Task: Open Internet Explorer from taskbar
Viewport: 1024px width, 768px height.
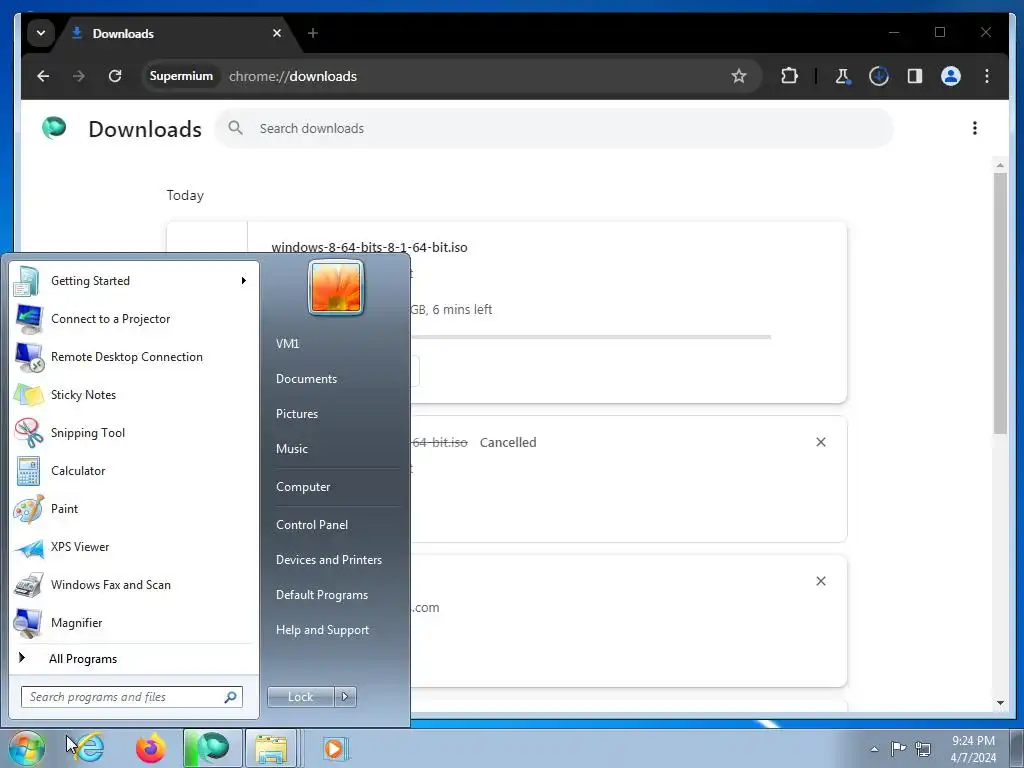Action: pyautogui.click(x=89, y=748)
